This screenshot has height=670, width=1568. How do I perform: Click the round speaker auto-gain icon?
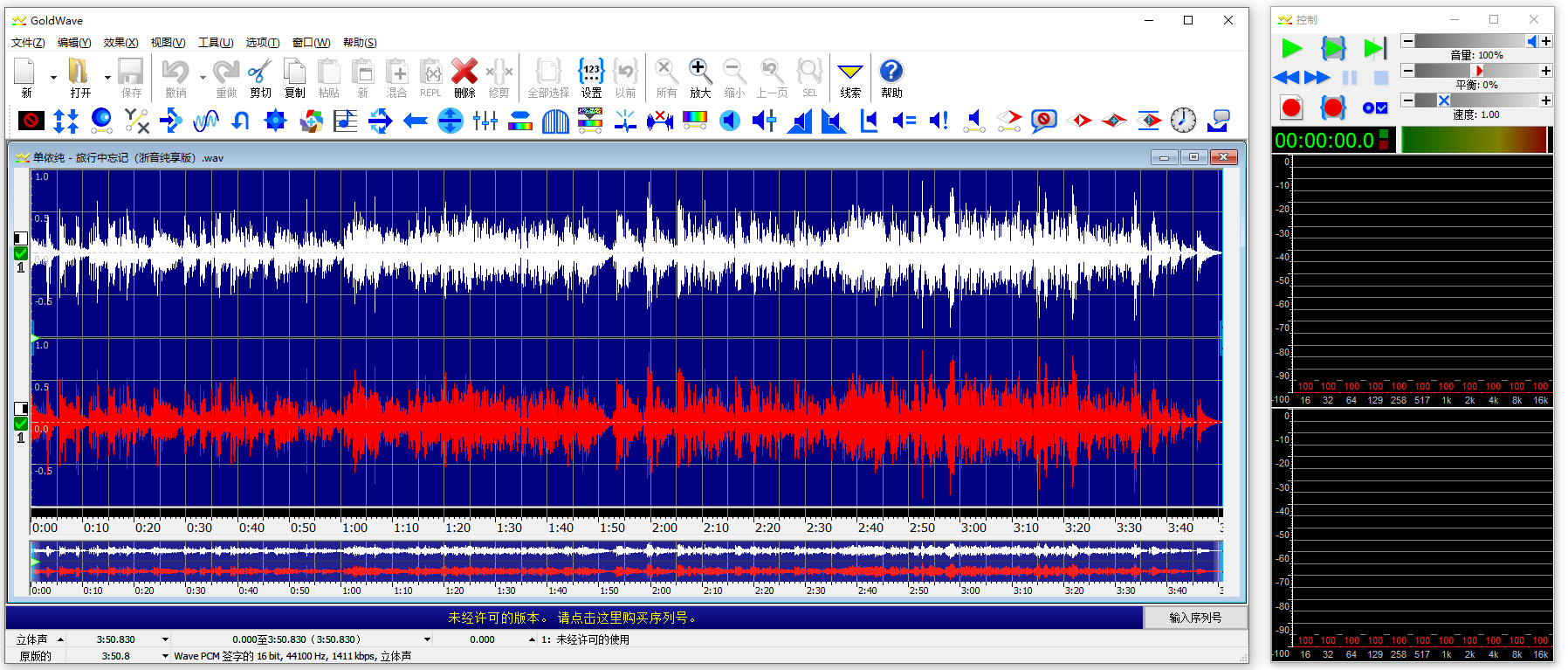730,121
